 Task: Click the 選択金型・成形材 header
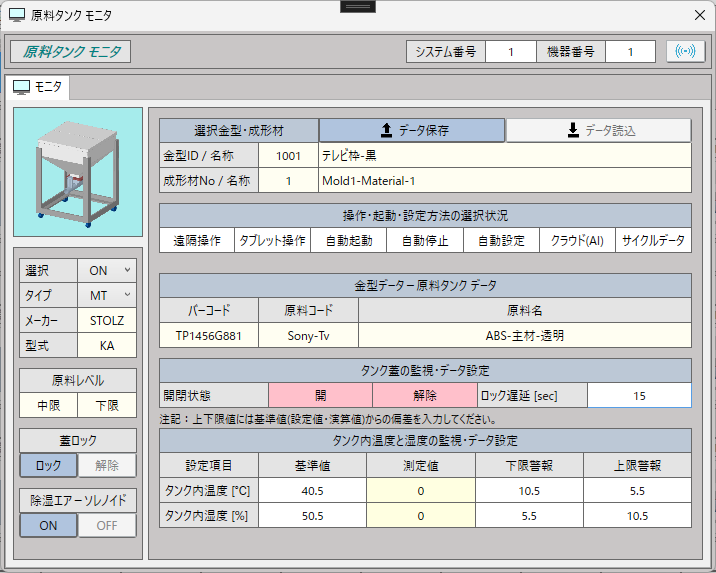239,131
